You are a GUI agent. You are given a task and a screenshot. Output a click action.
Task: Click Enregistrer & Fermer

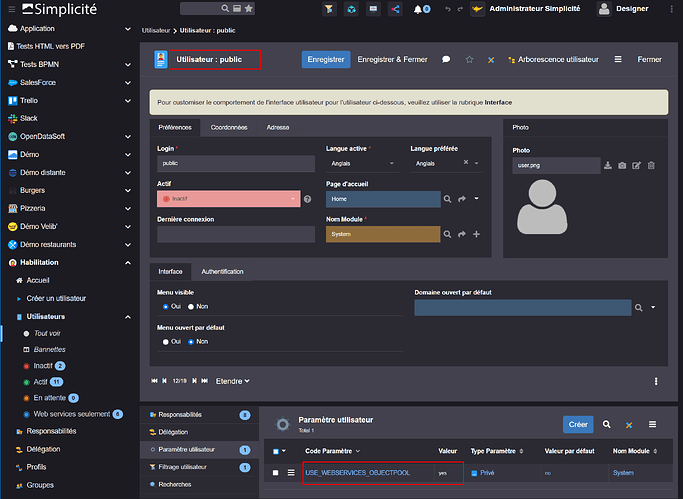tap(392, 60)
